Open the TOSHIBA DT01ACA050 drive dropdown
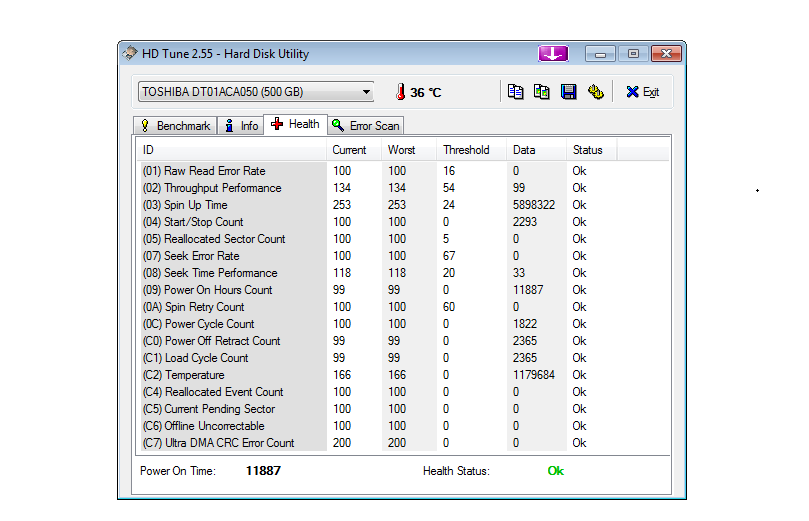 click(256, 92)
